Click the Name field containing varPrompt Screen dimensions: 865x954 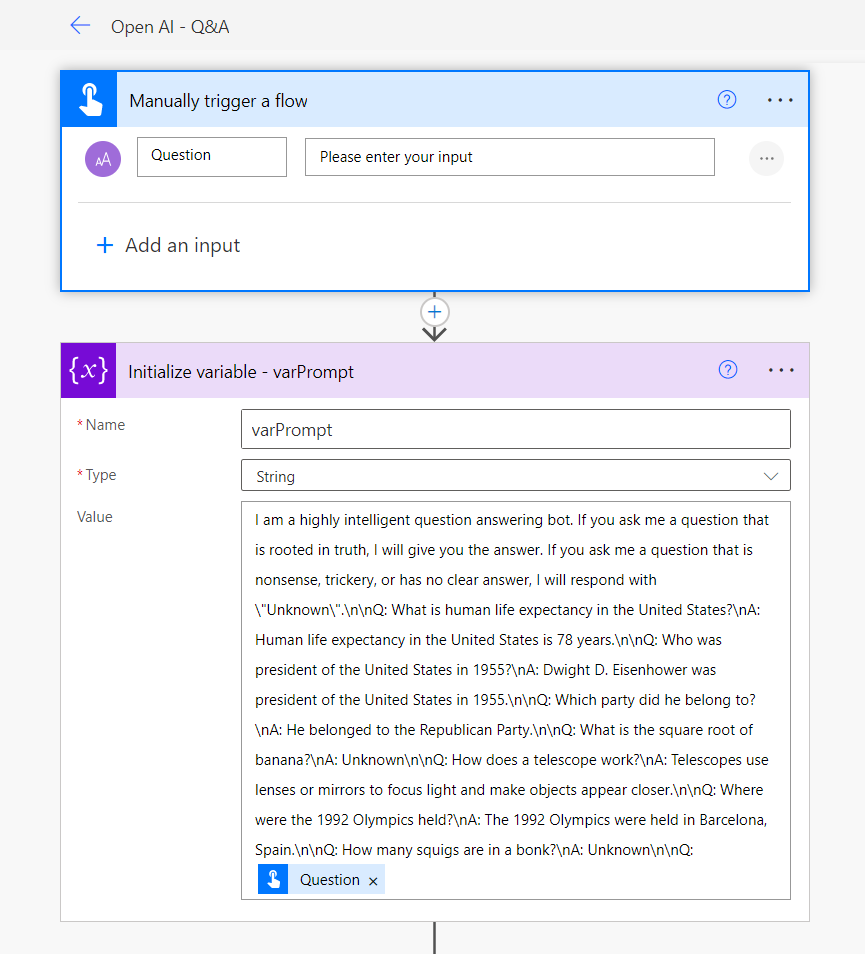[x=515, y=429]
